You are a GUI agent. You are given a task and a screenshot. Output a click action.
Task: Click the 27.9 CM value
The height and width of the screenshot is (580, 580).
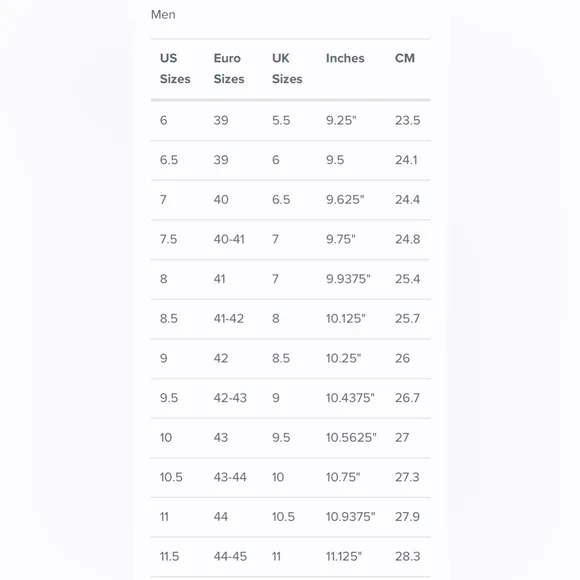[407, 517]
